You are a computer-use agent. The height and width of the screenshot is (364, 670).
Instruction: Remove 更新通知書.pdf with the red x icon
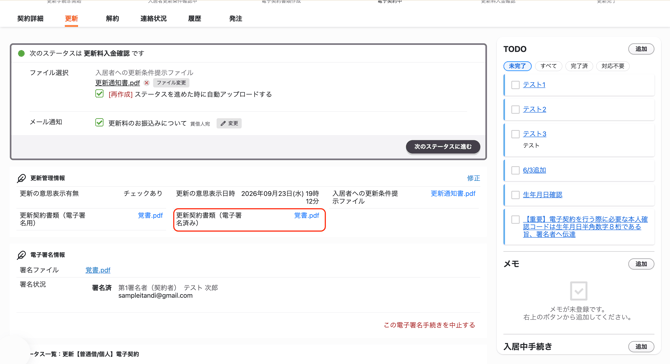[147, 83]
